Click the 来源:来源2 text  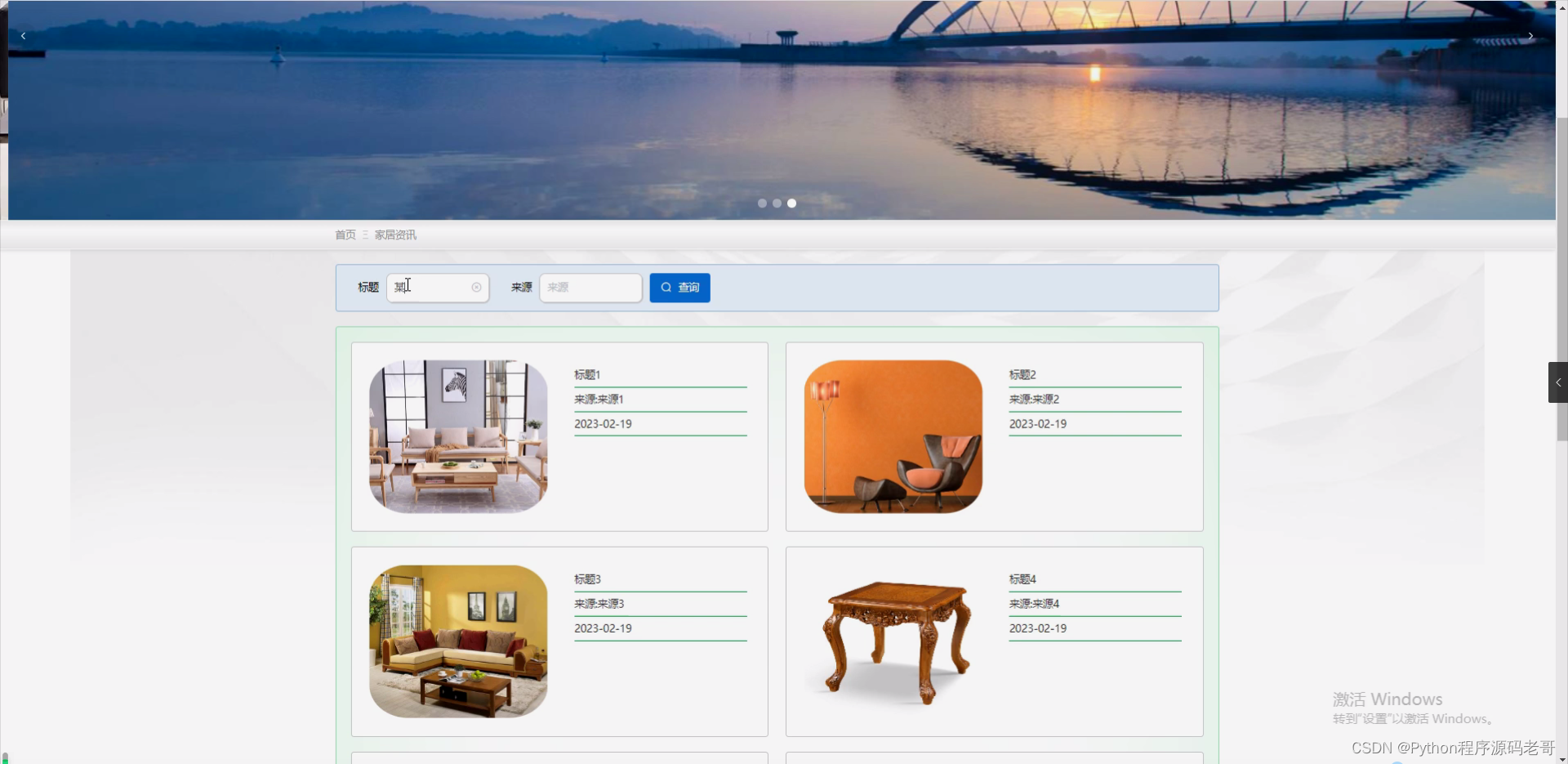[1034, 400]
